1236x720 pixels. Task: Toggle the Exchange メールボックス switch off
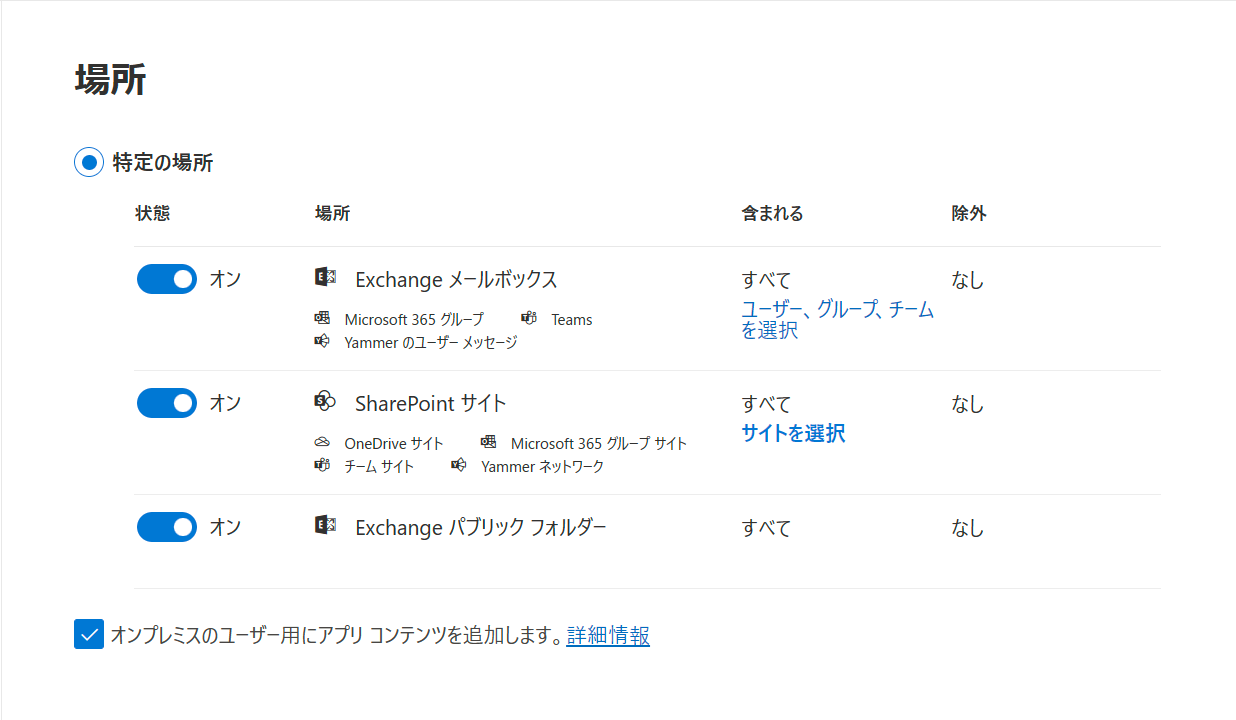point(167,279)
